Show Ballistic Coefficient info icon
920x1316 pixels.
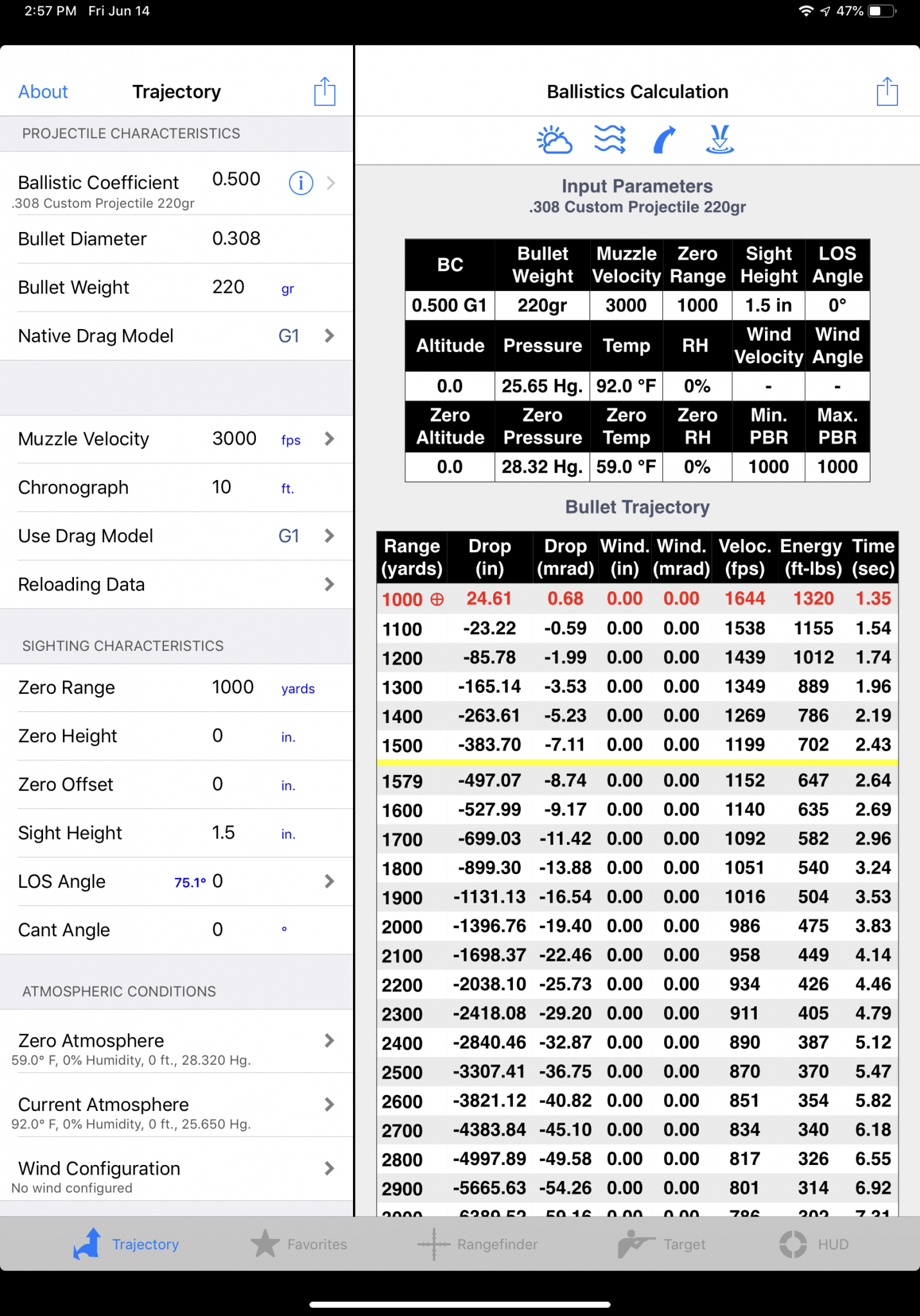(x=301, y=183)
